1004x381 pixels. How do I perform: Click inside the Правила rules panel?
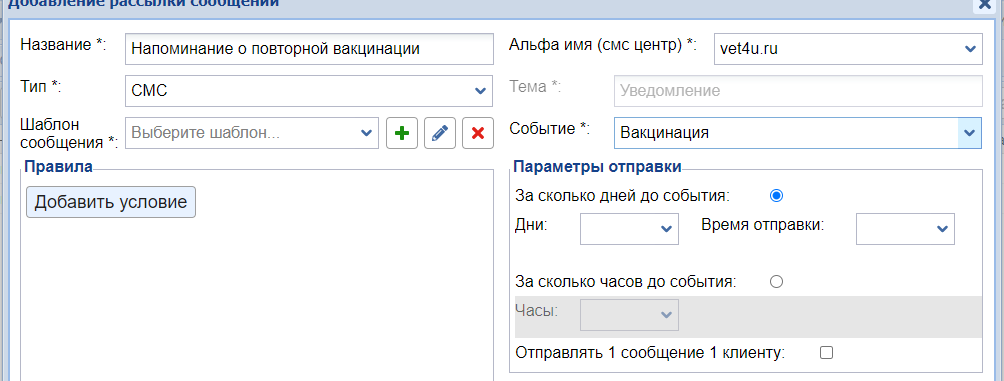point(257,295)
